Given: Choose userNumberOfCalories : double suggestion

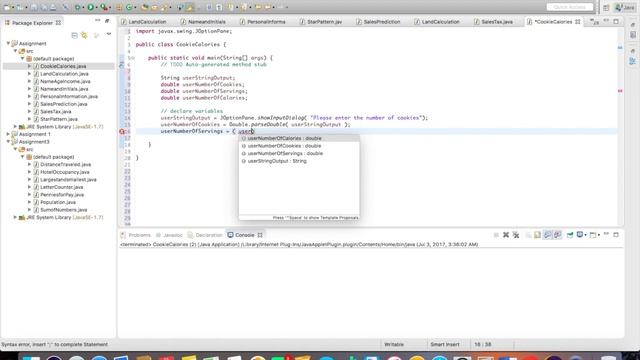Looking at the screenshot, I should tap(299, 138).
